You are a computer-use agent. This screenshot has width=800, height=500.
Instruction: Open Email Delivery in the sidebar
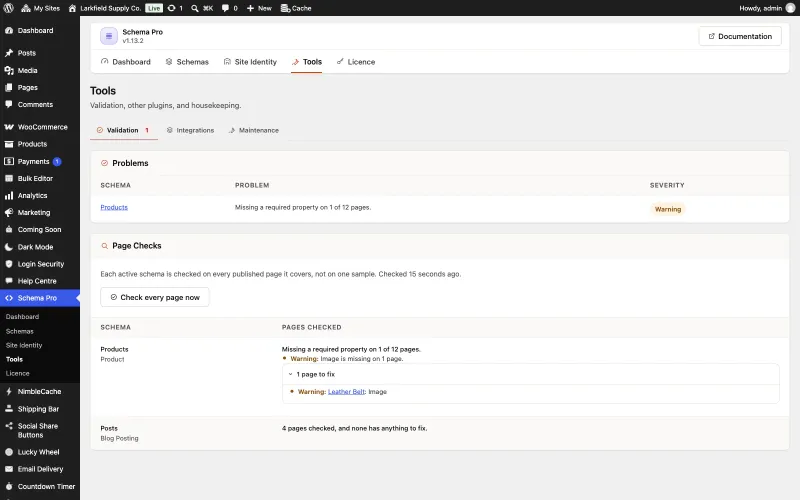(x=40, y=469)
